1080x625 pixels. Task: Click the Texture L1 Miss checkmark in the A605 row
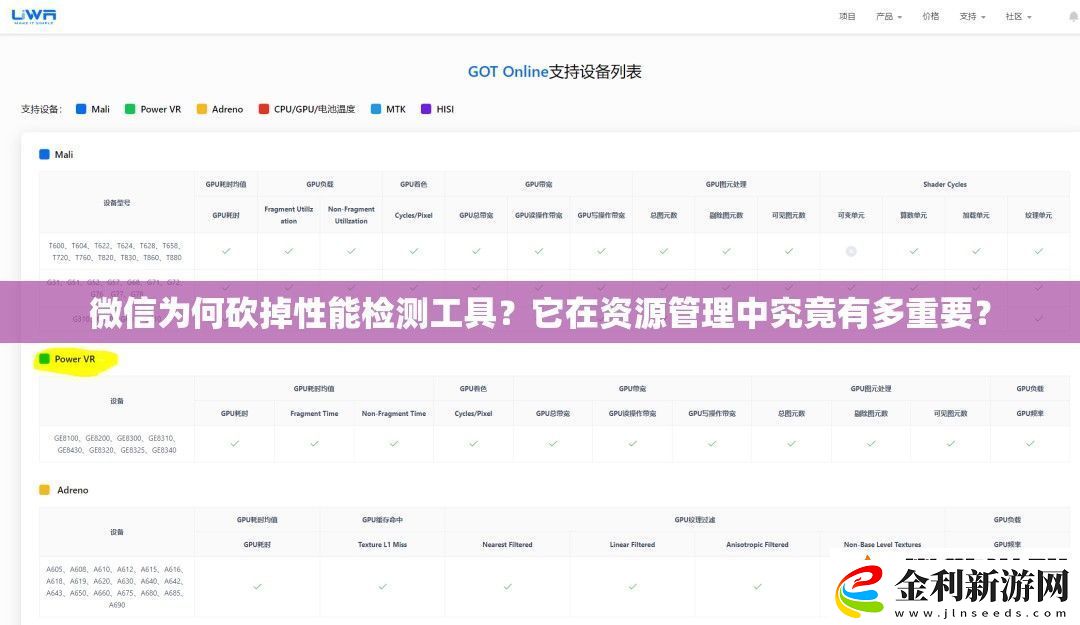(x=382, y=587)
